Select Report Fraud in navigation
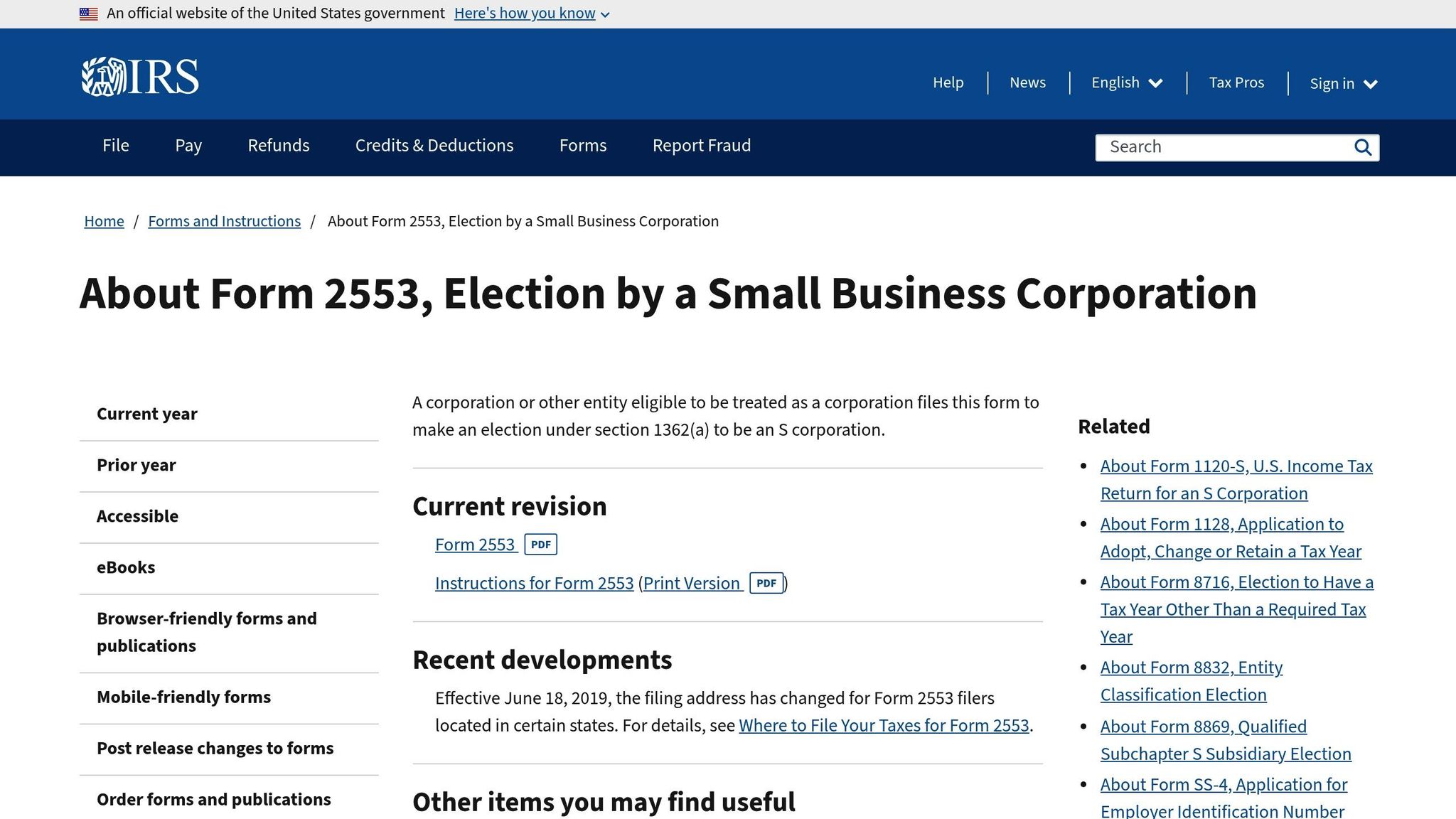The width and height of the screenshot is (1456, 819). tap(701, 146)
